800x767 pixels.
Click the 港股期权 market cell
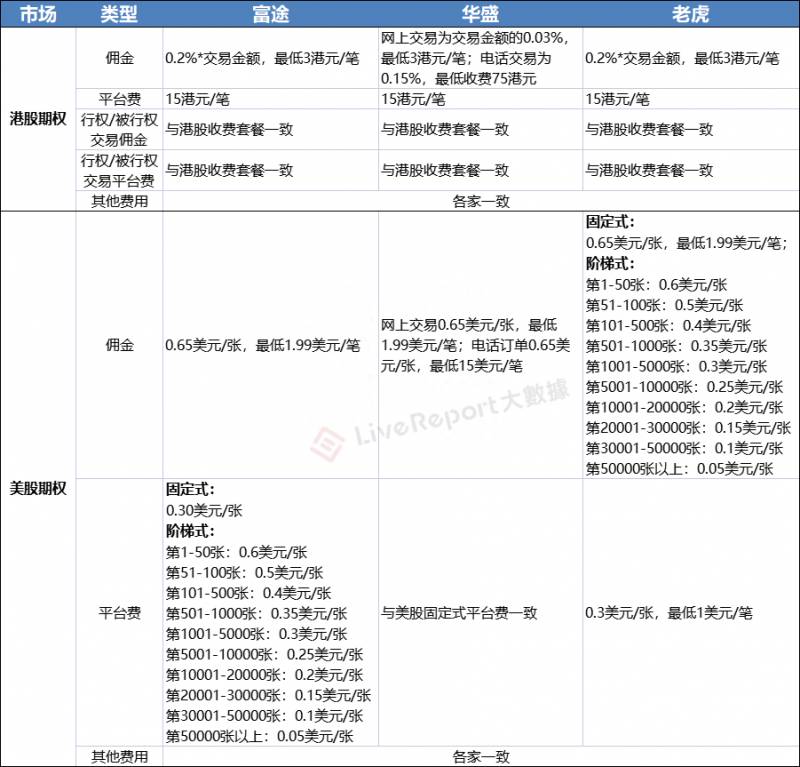point(38,119)
